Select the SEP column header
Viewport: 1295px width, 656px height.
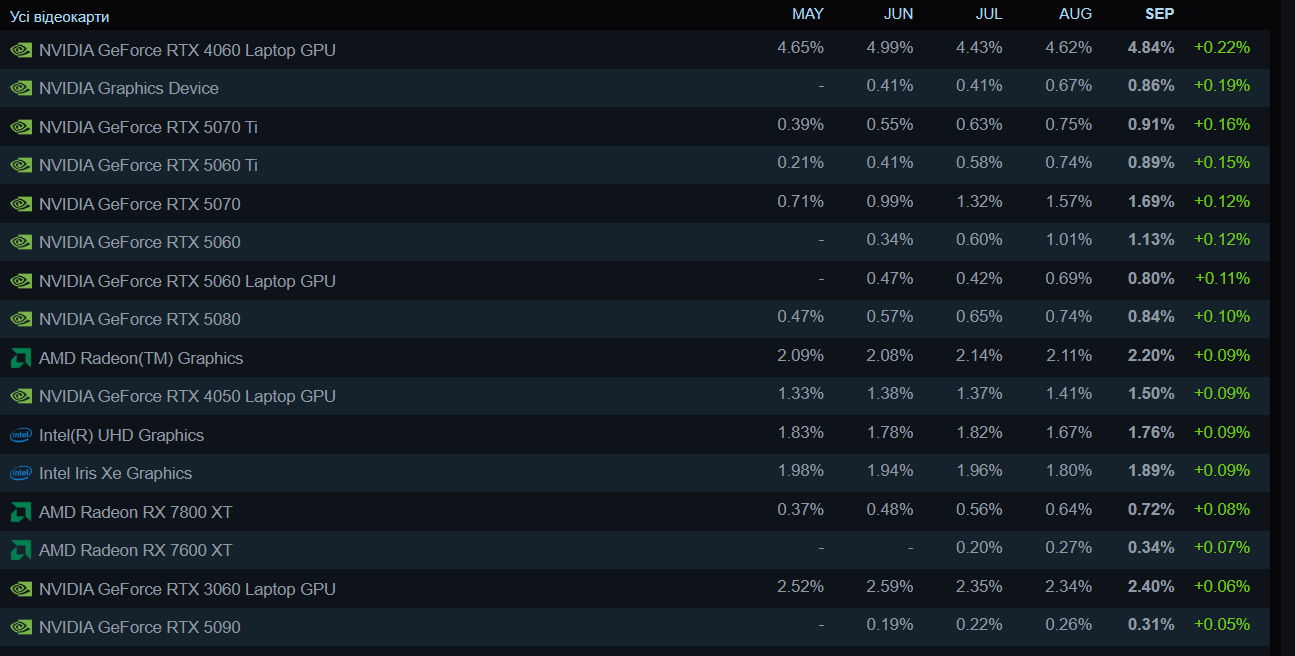pyautogui.click(x=1159, y=14)
